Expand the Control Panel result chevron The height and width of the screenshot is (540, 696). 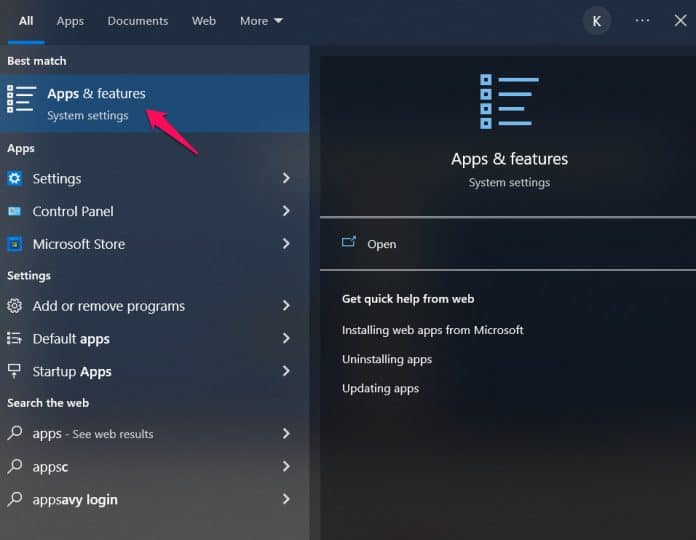286,211
